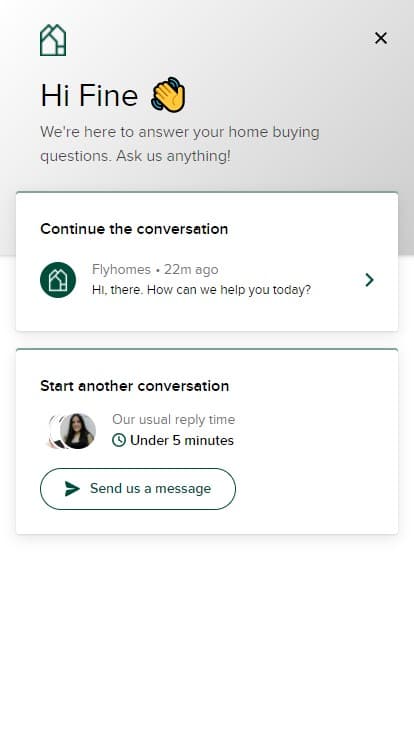The height and width of the screenshot is (736, 414).
Task: Open the "How can we help you today?" message
Action: click(x=201, y=290)
